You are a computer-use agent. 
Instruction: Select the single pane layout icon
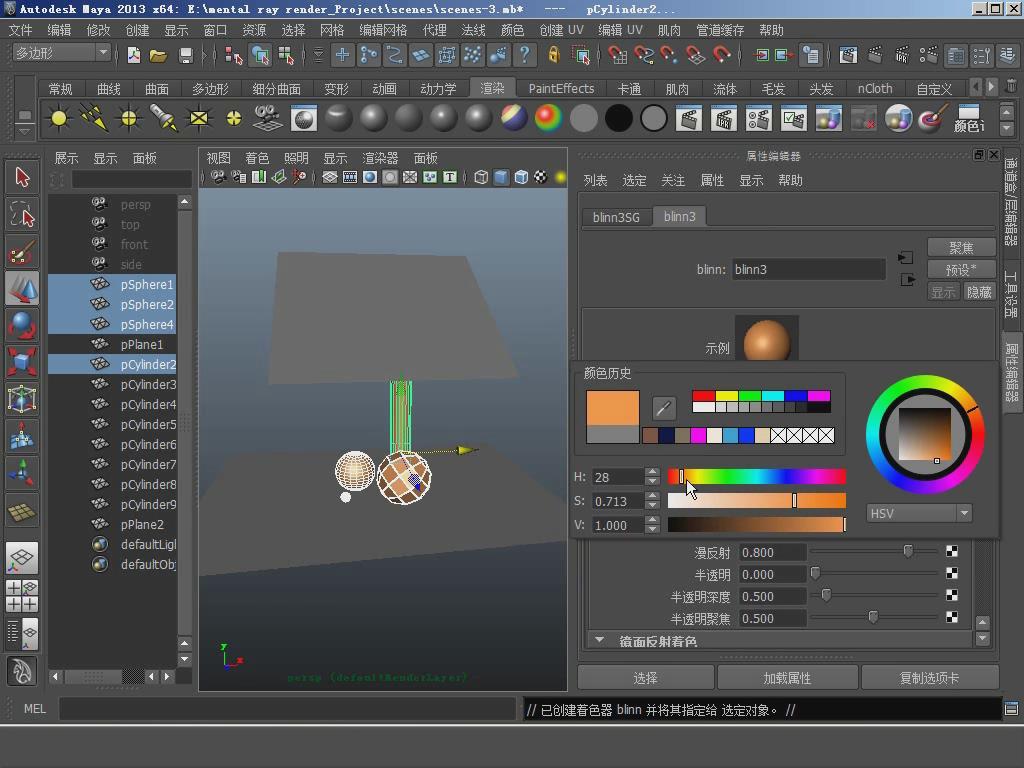(22, 558)
